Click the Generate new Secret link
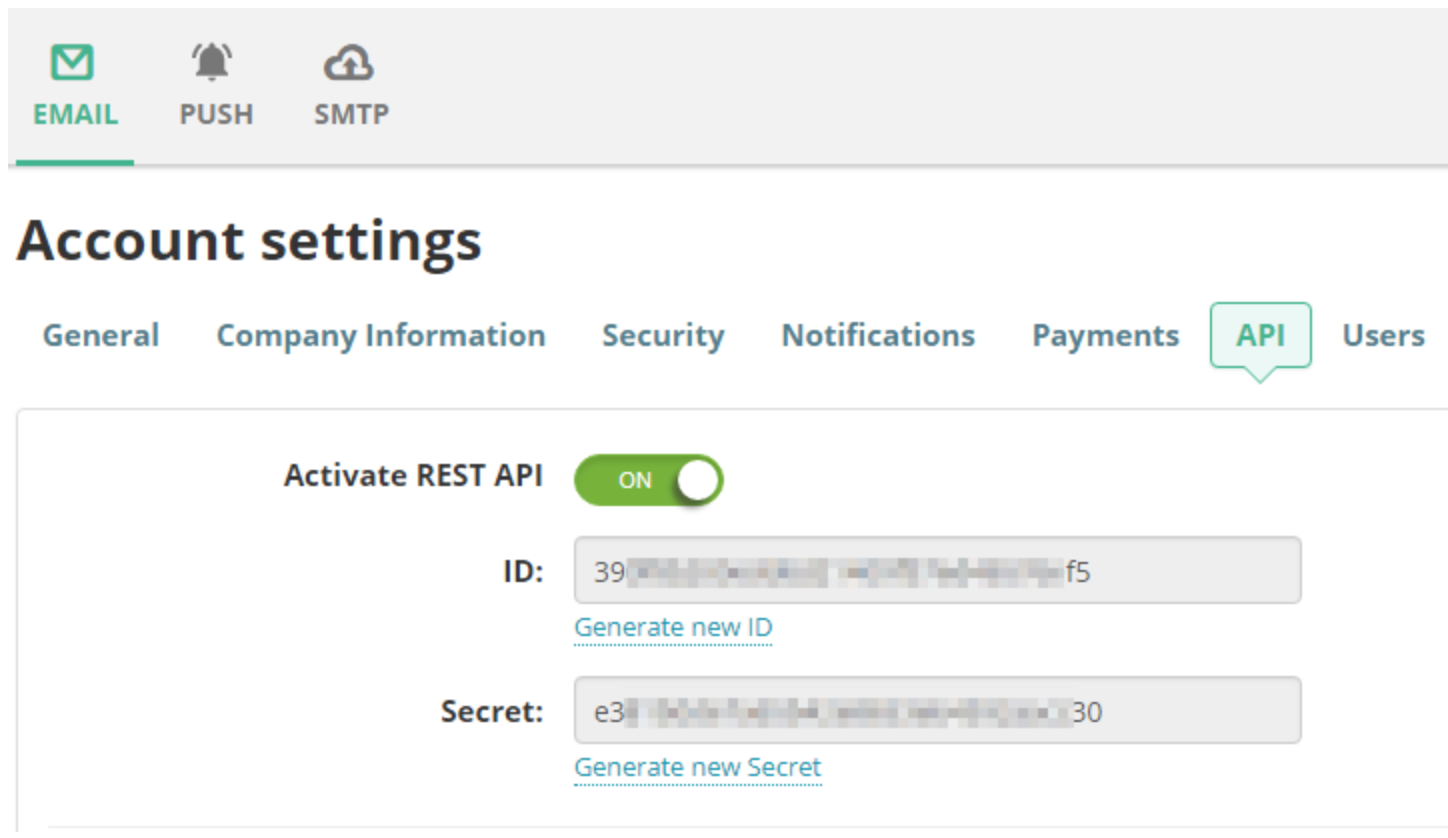Image resolution: width=1448 pixels, height=838 pixels. point(697,768)
